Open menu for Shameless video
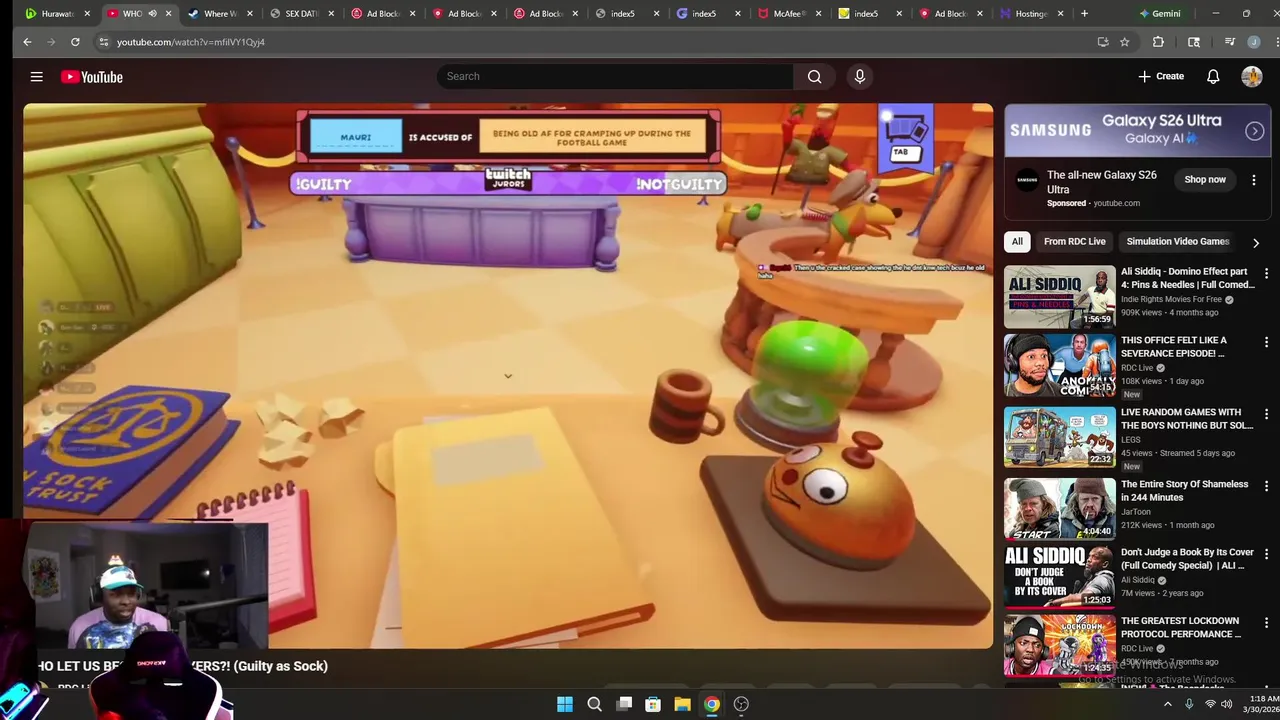1280x720 pixels. point(1266,486)
